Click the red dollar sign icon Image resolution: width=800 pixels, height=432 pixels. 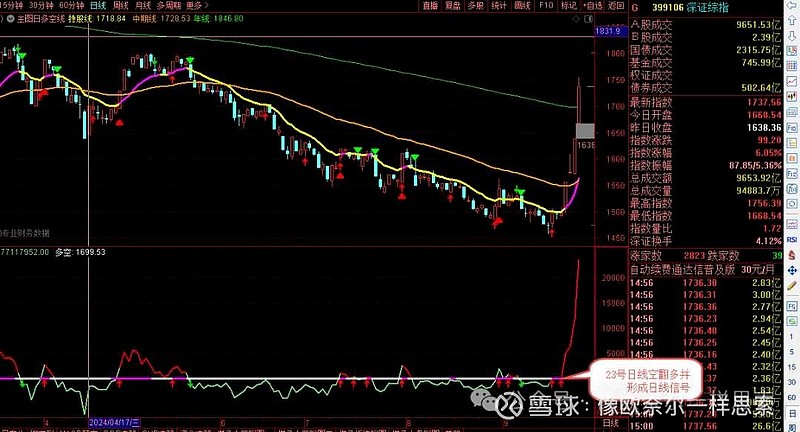coord(792,255)
